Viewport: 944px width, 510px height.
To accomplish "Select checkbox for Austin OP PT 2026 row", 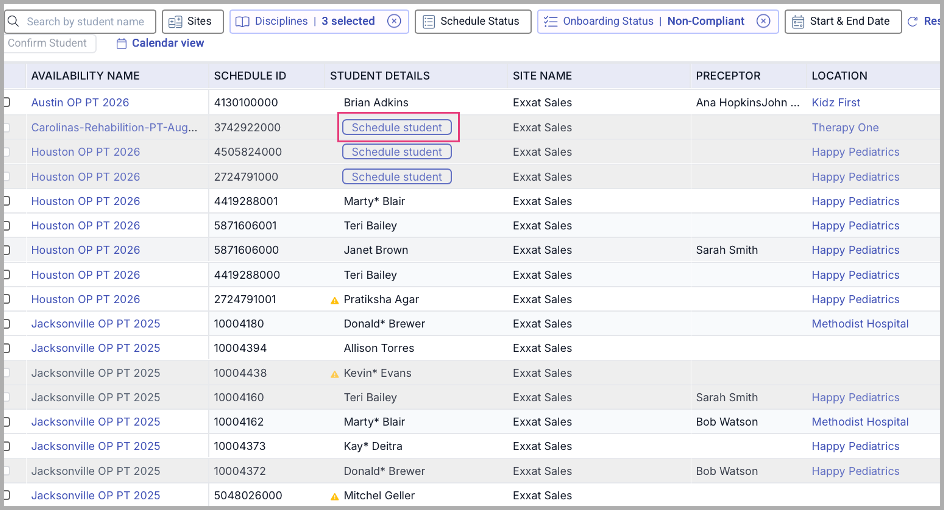I will (7, 102).
